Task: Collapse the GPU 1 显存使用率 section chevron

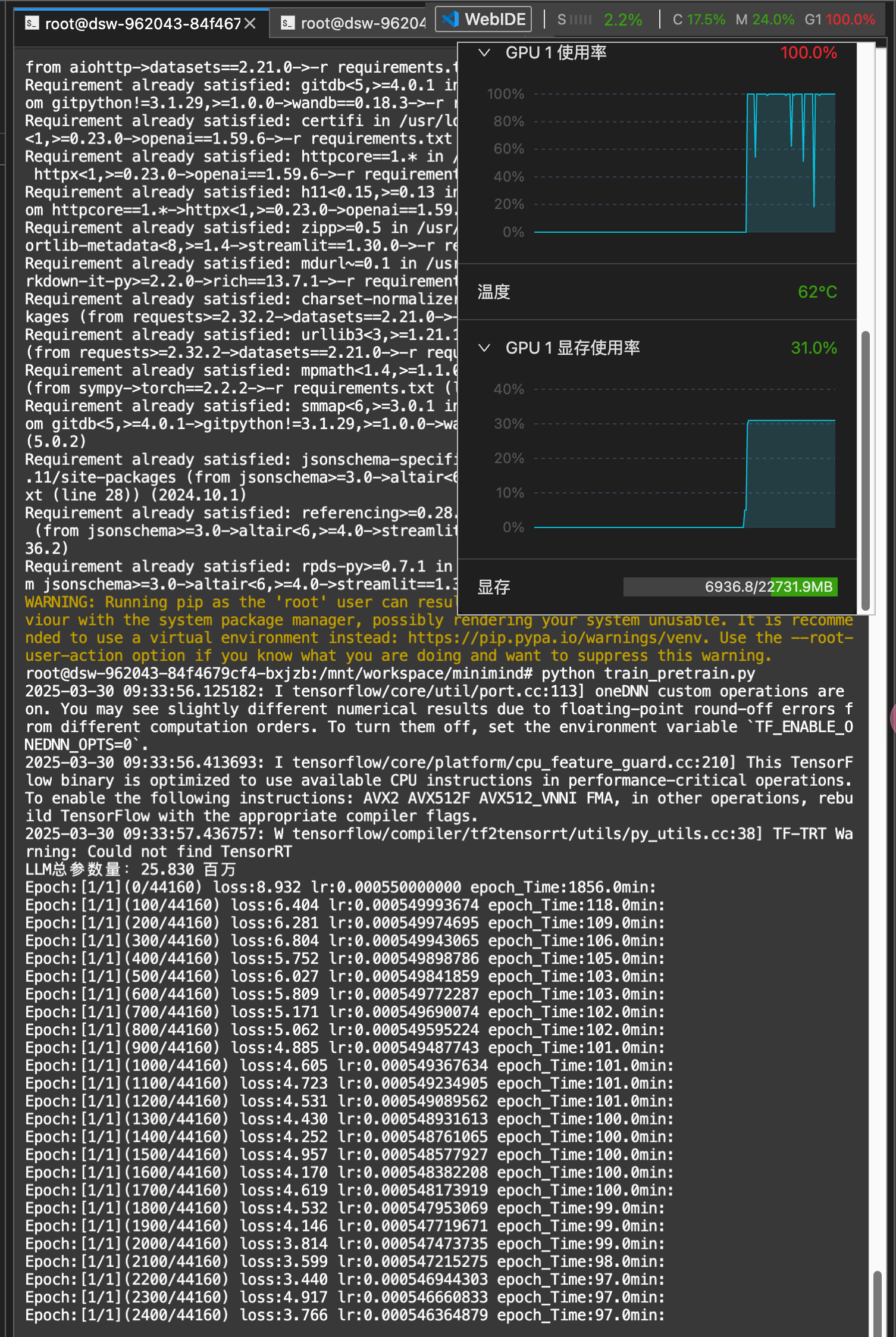Action: [x=485, y=348]
